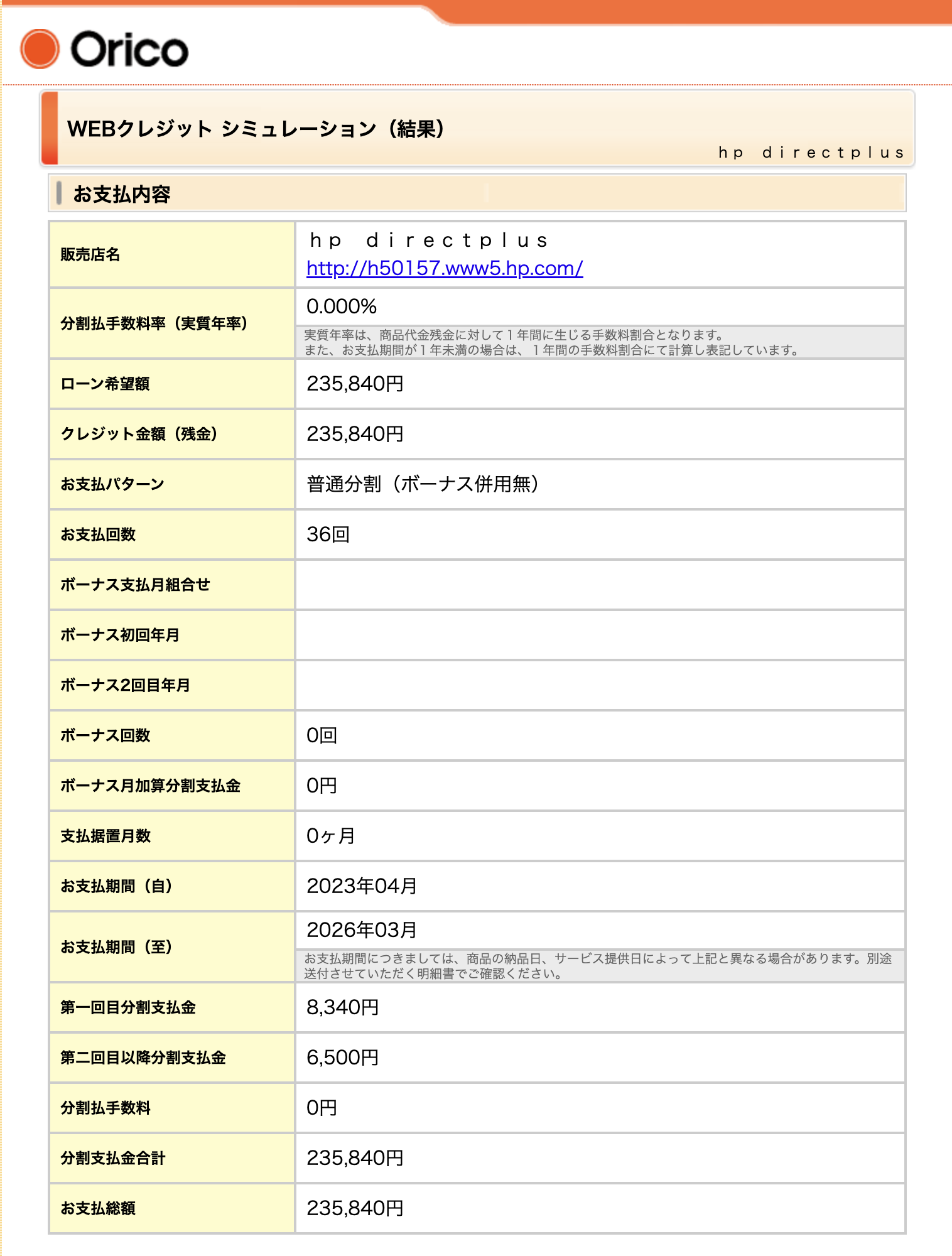Click the hp directplus header text at right
The image size is (952, 1256).
coord(811,153)
